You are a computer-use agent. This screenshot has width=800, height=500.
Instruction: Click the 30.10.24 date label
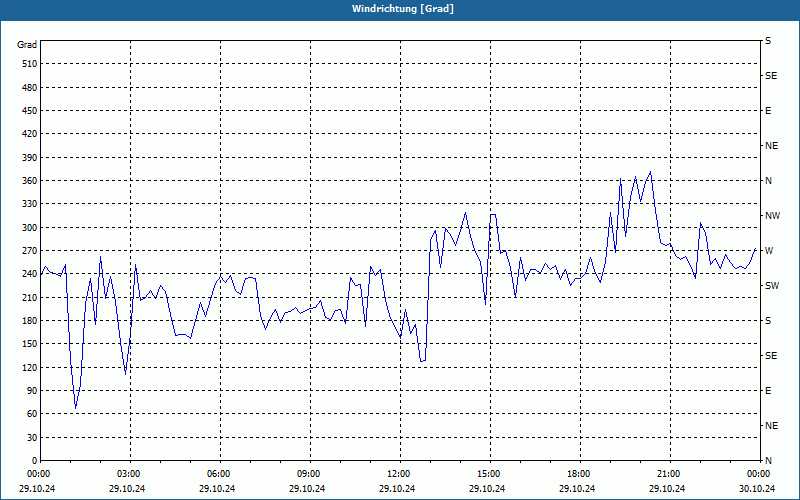(757, 488)
